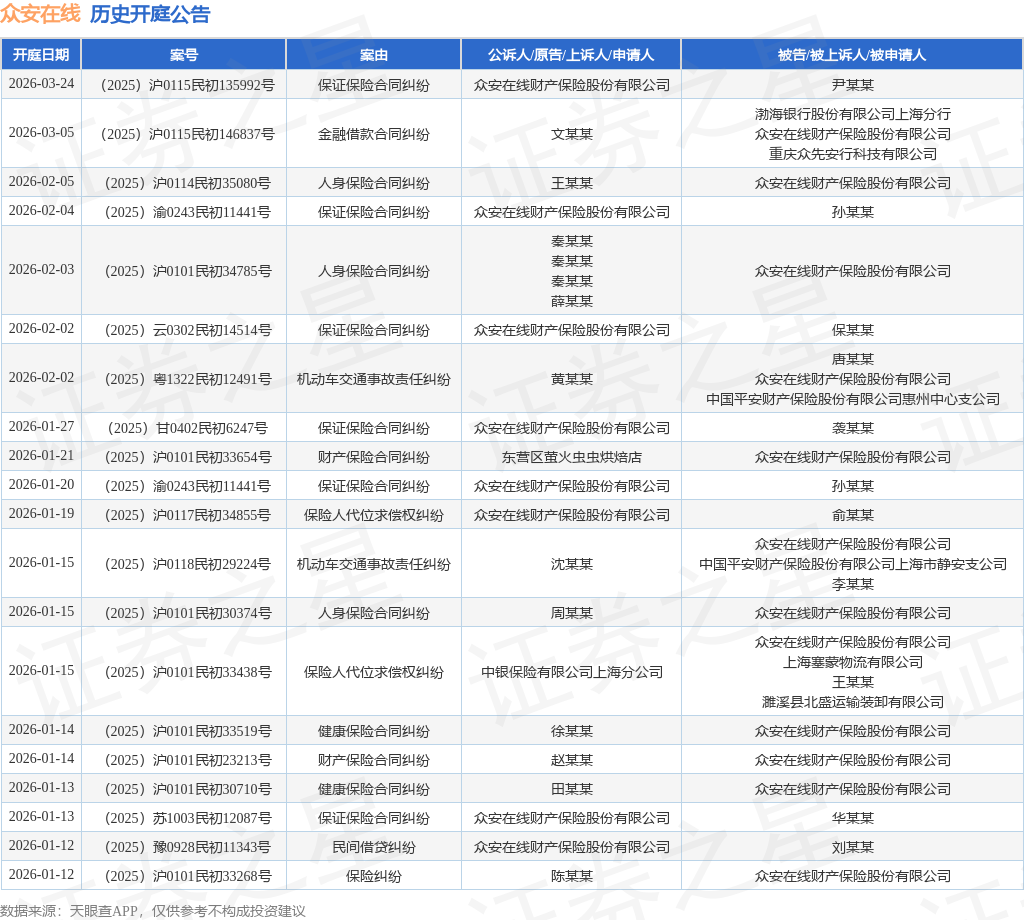Viewport: 1024px width, 920px height.
Task: Click case number 沪0117民初34855号
Action: [x=212, y=515]
